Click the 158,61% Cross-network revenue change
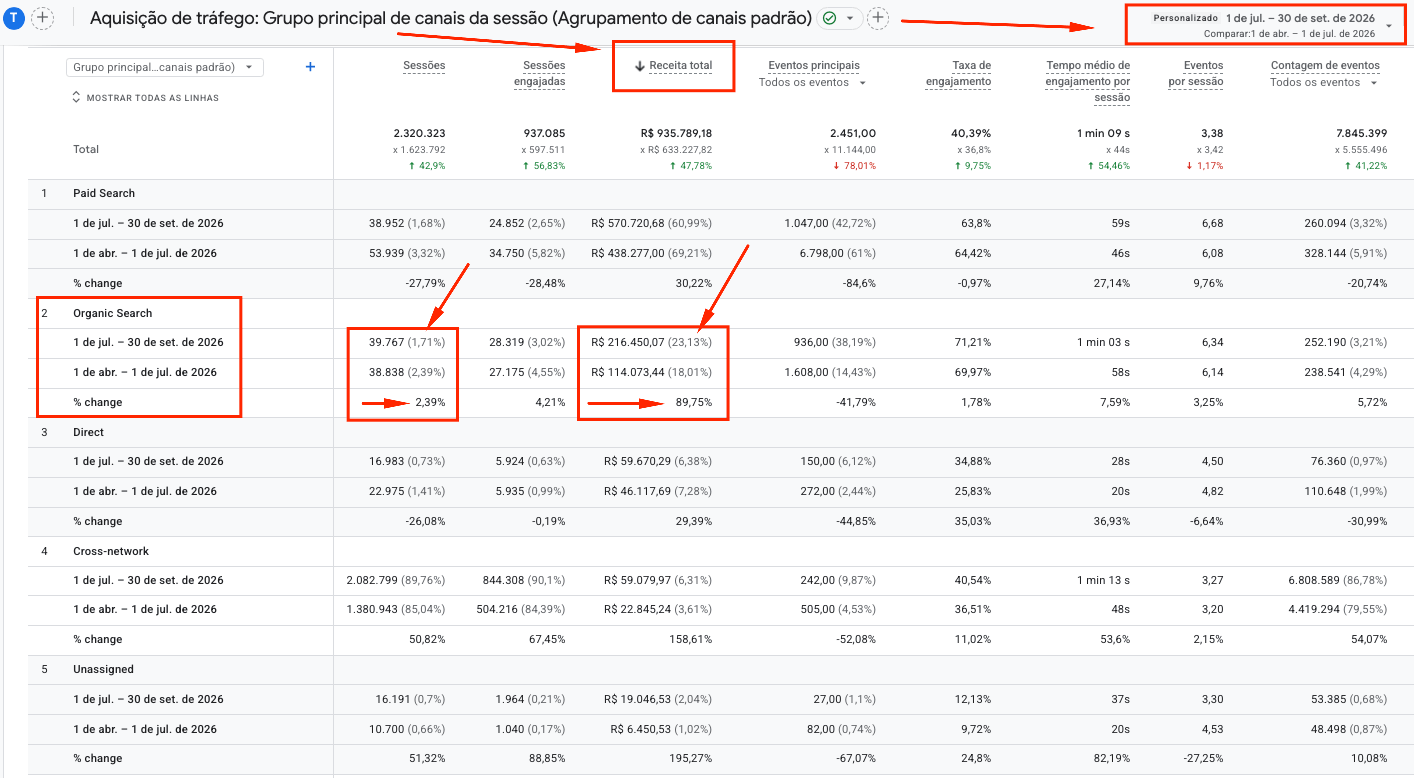The image size is (1414, 778). tap(692, 639)
